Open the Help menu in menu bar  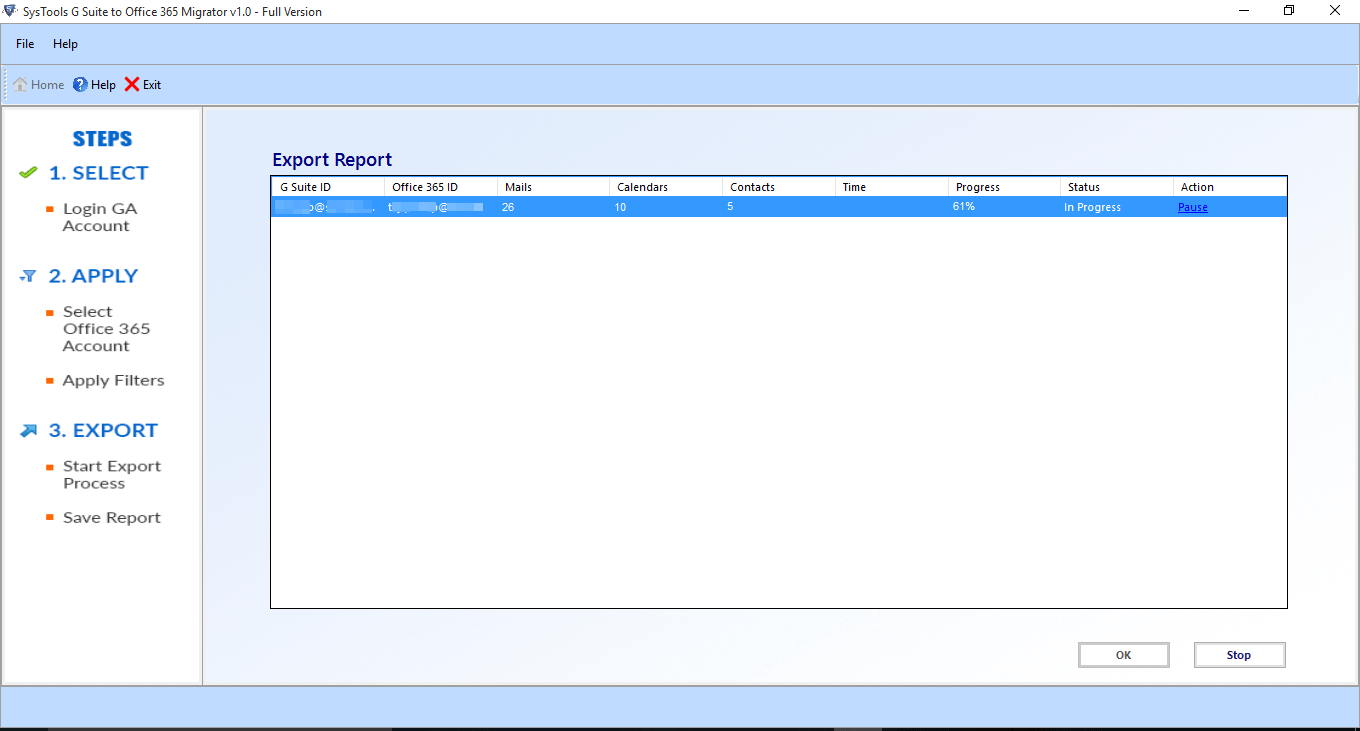(65, 44)
